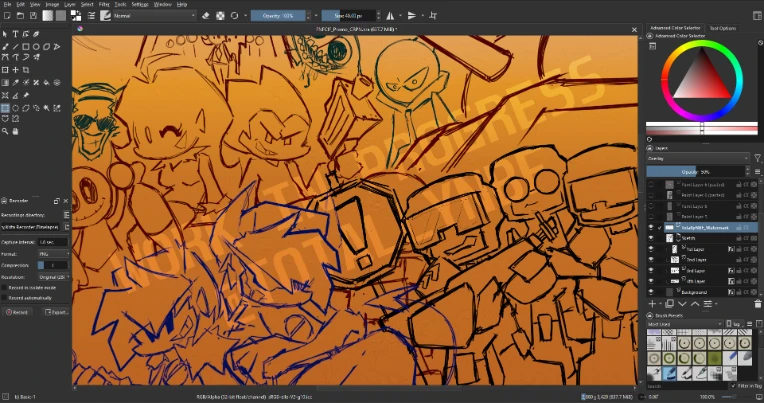Reload original brush preset icon
764x403 pixels.
pos(234,16)
